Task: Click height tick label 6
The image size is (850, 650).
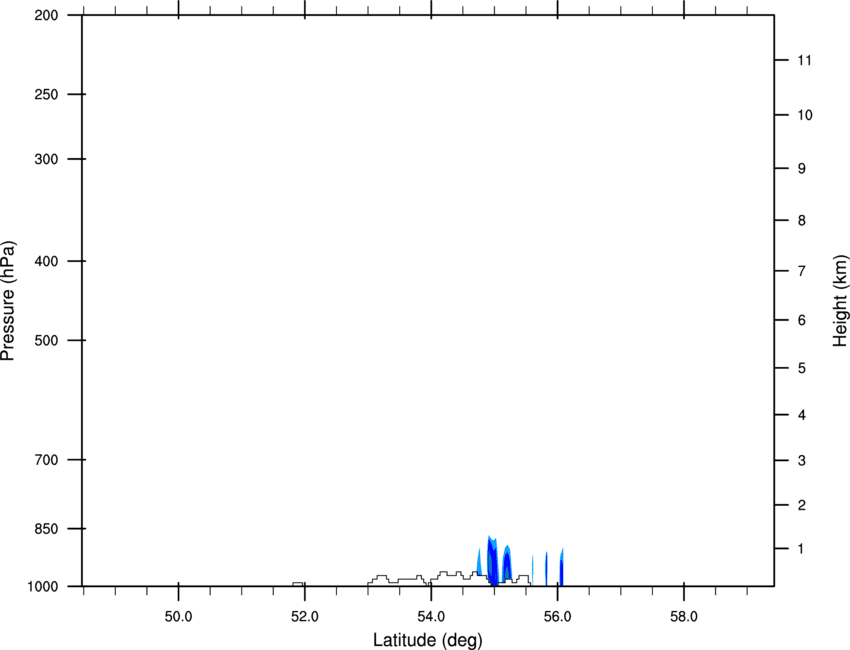Action: tap(802, 320)
